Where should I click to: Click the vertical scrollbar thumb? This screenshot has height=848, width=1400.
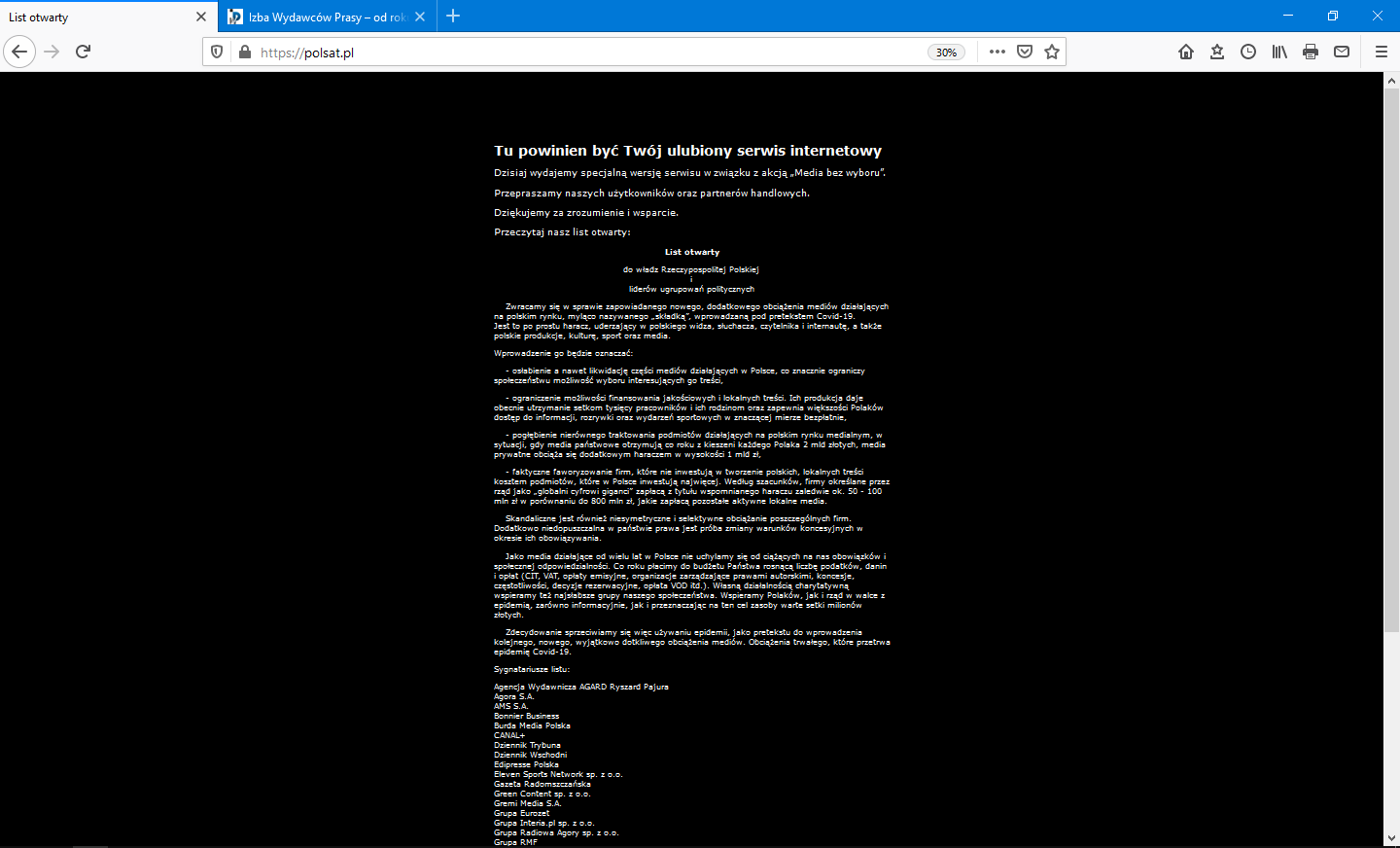tap(1391, 360)
